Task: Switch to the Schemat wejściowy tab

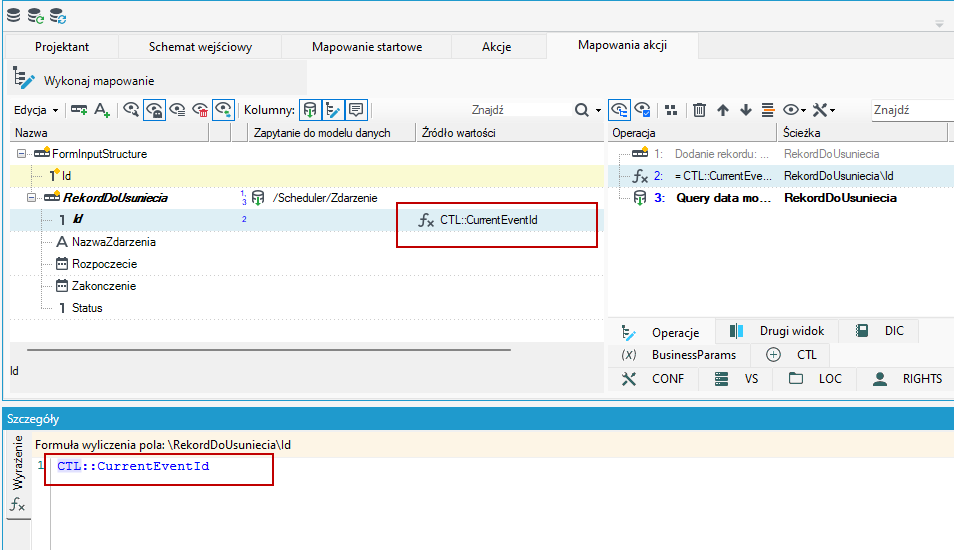Action: click(x=200, y=47)
